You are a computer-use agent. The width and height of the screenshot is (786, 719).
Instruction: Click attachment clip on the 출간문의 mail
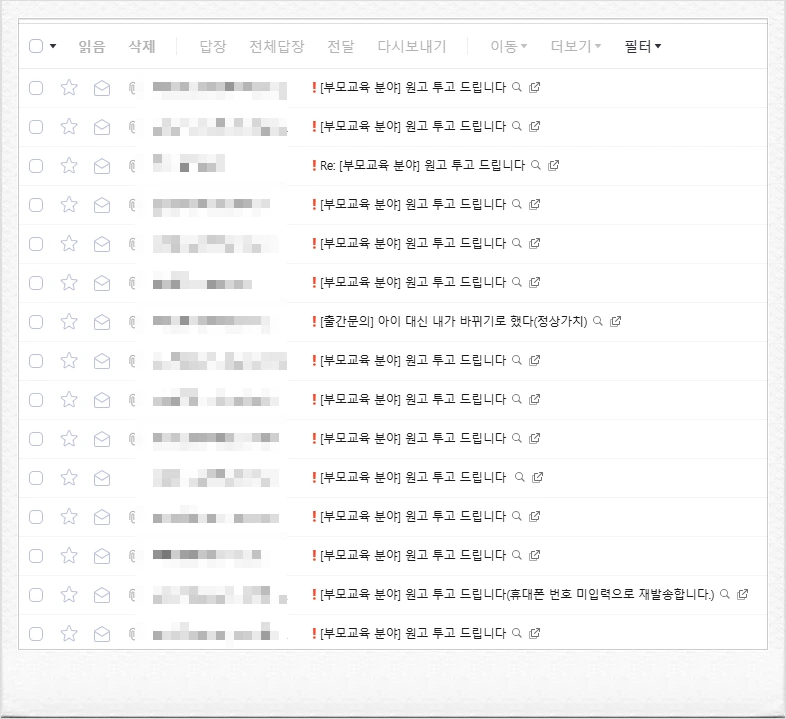pyautogui.click(x=132, y=322)
